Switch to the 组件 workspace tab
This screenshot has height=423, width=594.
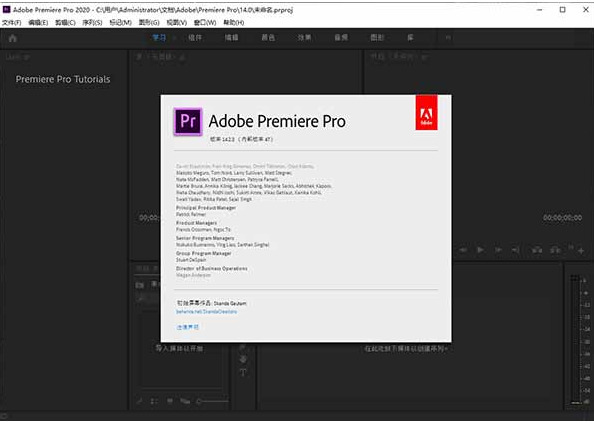[195, 37]
